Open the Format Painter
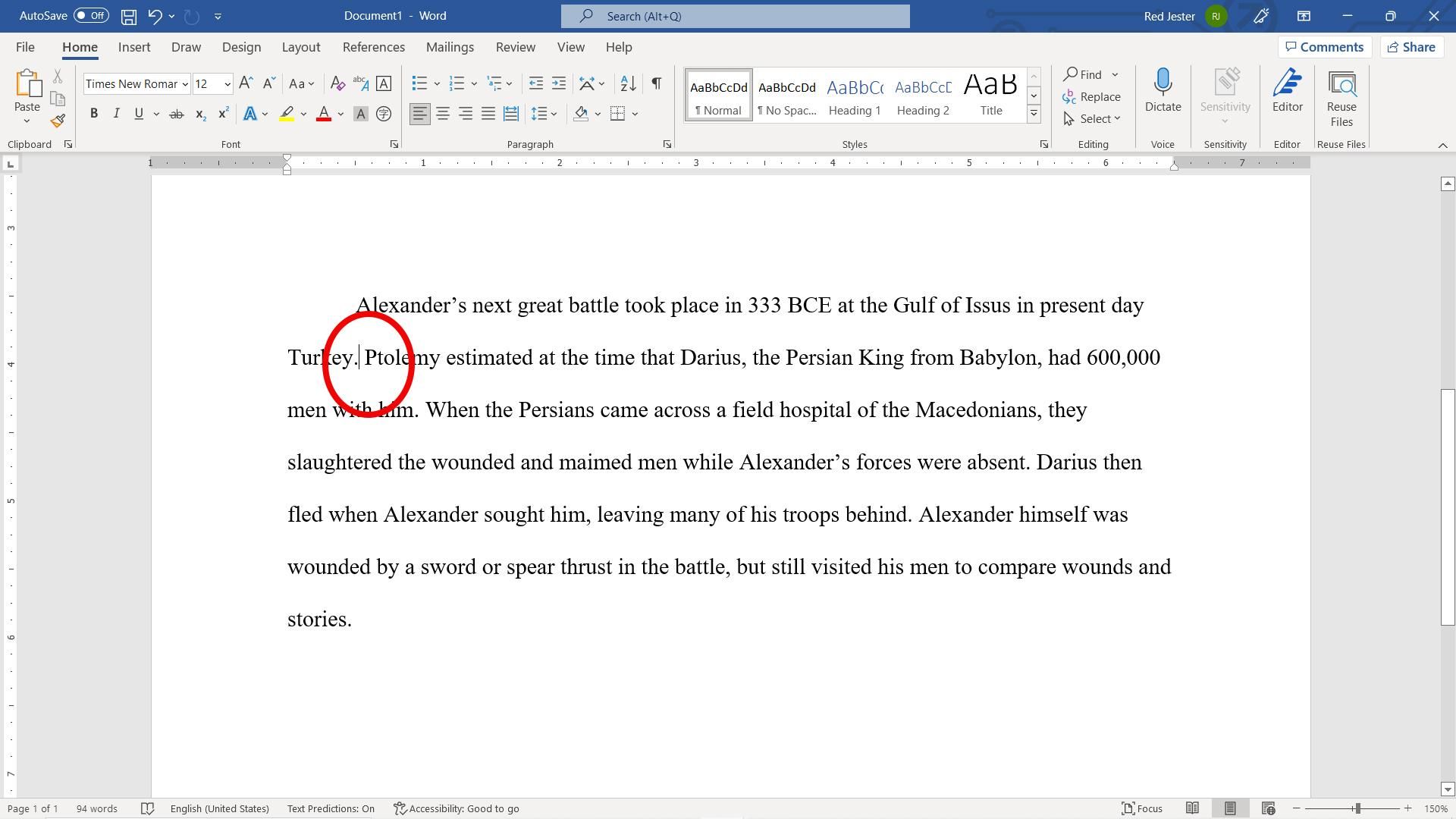The image size is (1456, 819). [x=57, y=120]
